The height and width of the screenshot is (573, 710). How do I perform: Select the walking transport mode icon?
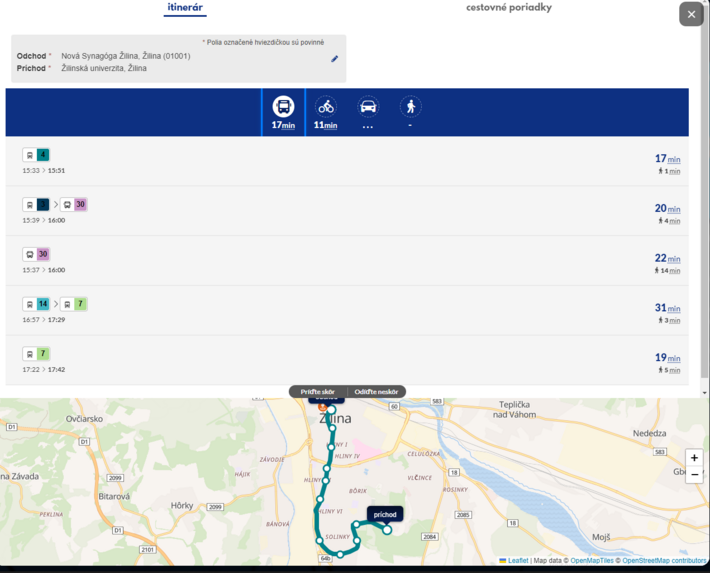410,107
